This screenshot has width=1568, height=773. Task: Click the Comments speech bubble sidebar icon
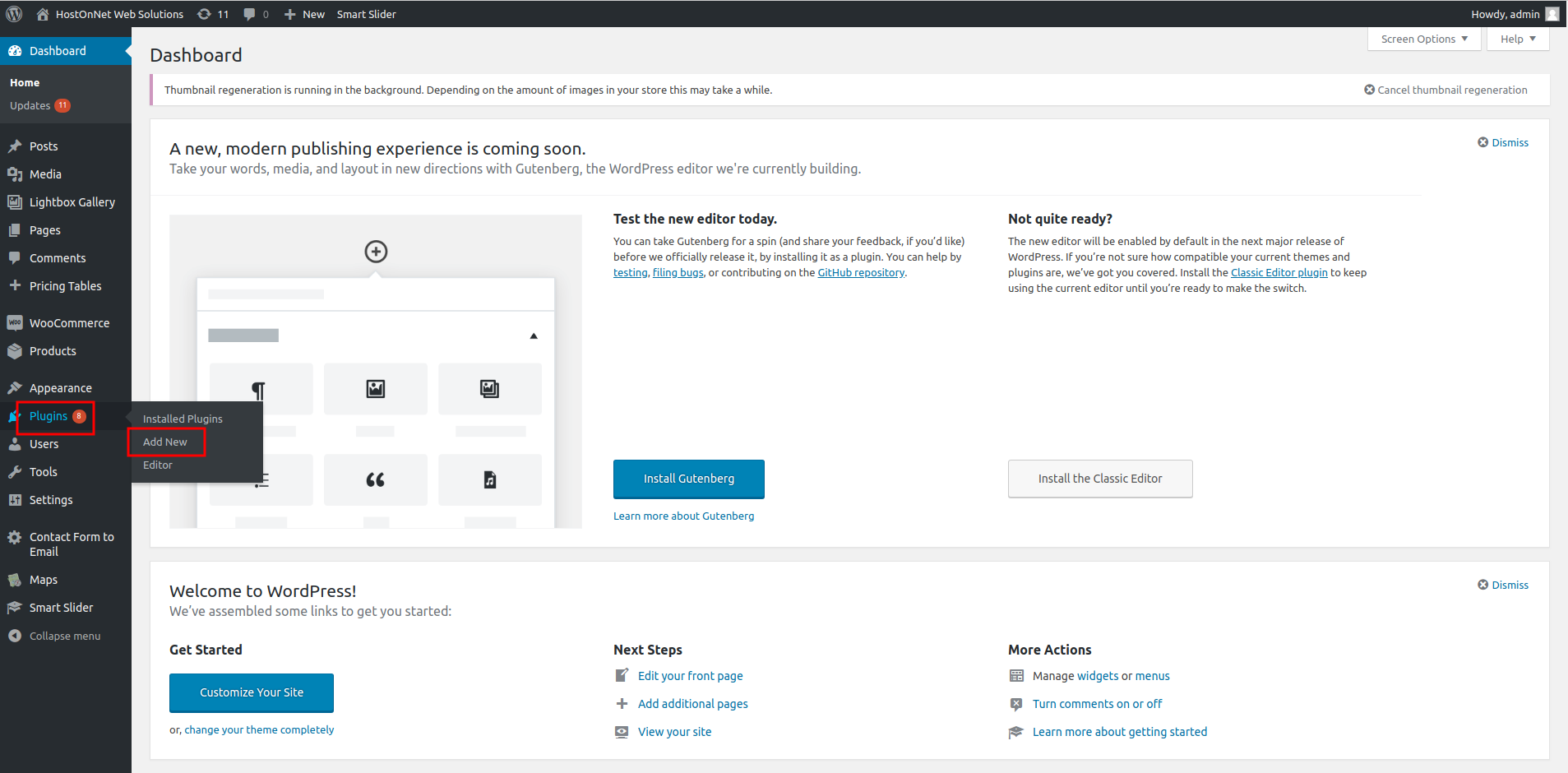[15, 258]
